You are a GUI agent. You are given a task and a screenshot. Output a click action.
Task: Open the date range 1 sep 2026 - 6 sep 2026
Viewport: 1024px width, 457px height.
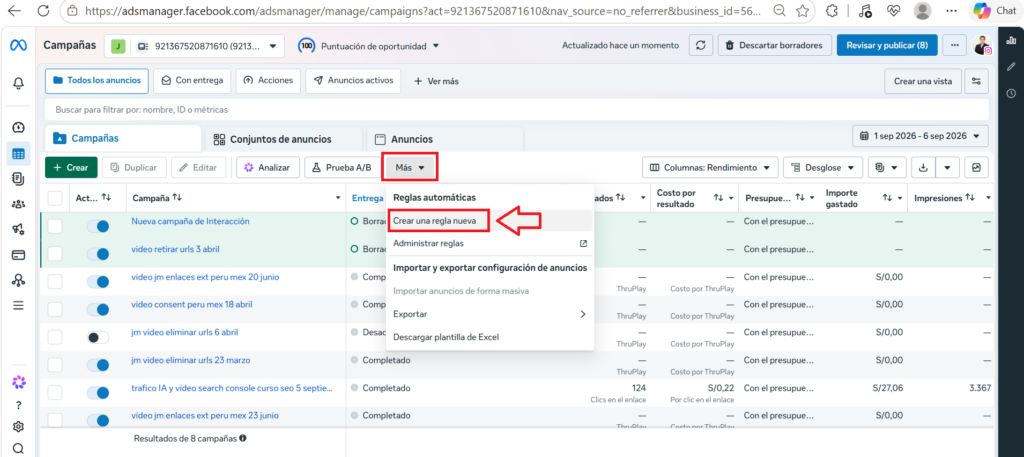tap(920, 136)
